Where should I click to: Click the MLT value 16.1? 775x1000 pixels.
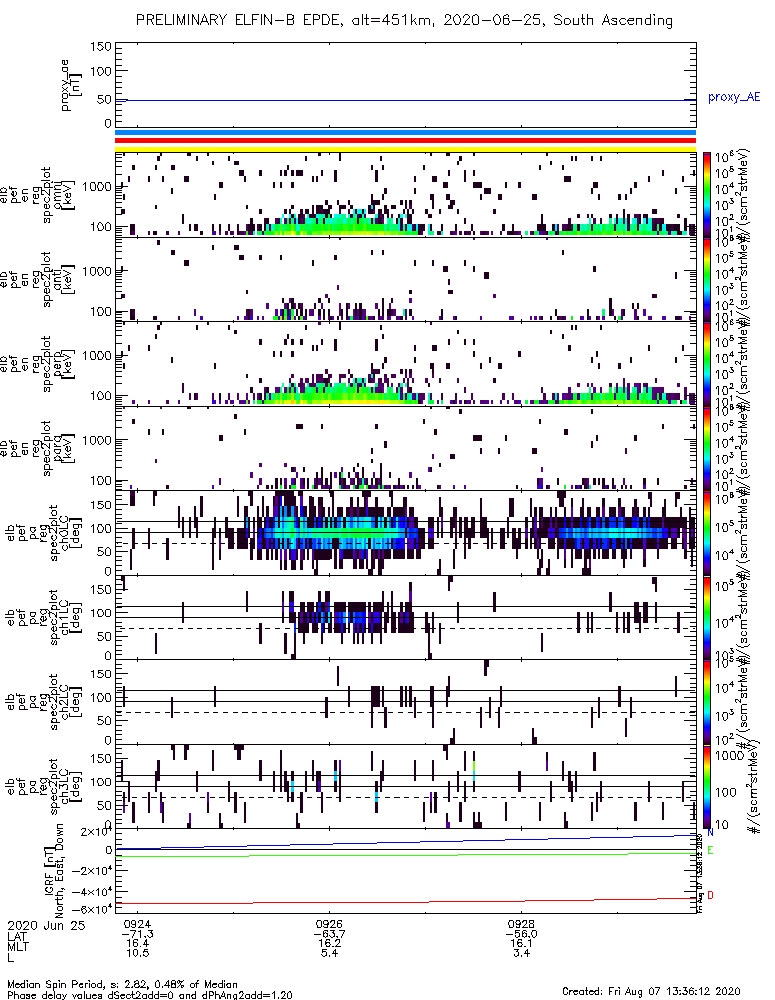coord(521,943)
